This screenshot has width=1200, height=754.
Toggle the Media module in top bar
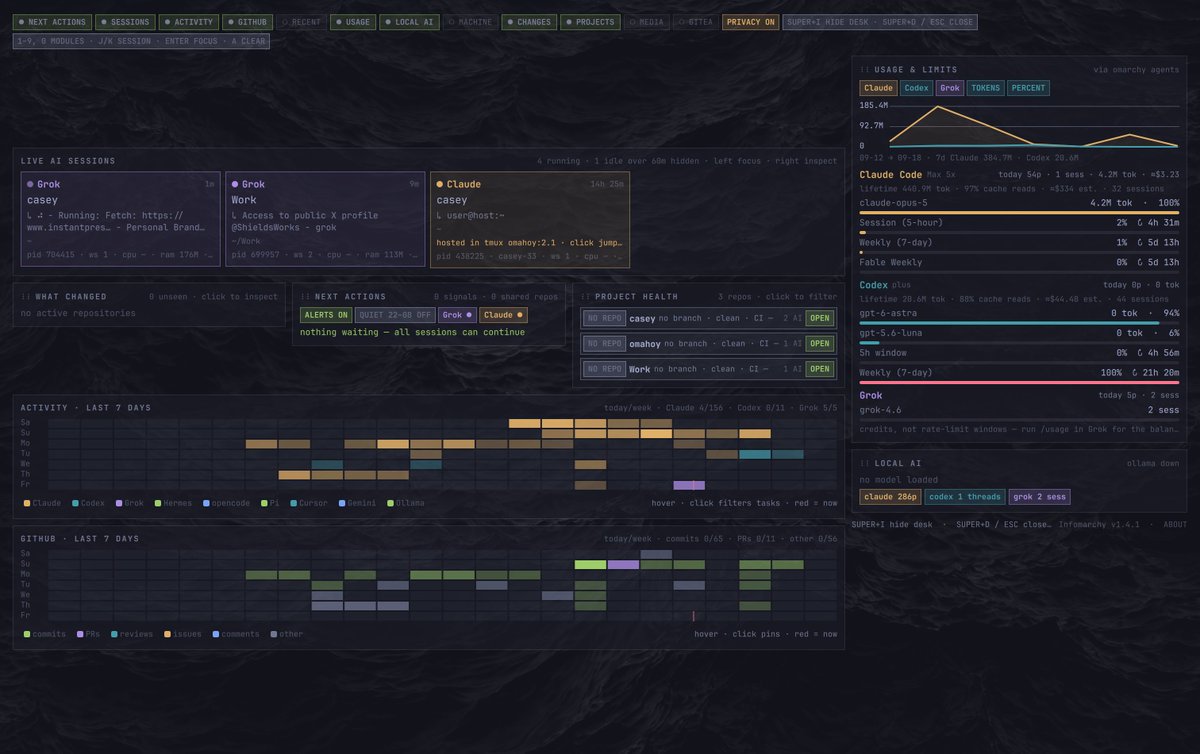click(648, 22)
